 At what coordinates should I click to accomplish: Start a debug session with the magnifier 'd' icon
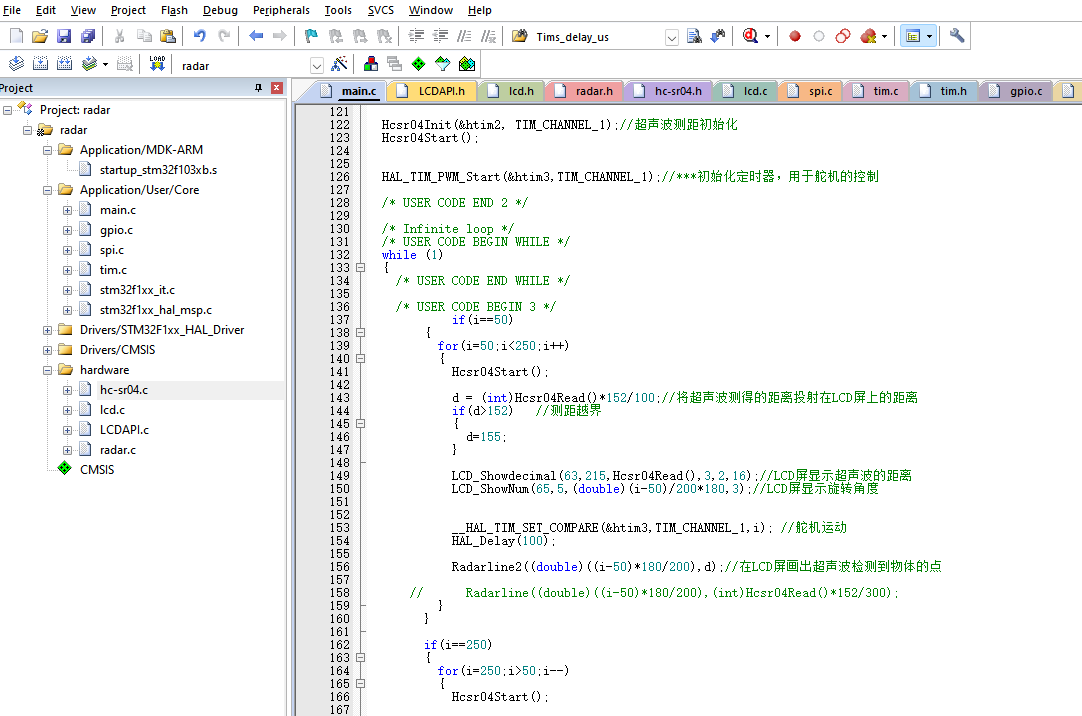[750, 36]
